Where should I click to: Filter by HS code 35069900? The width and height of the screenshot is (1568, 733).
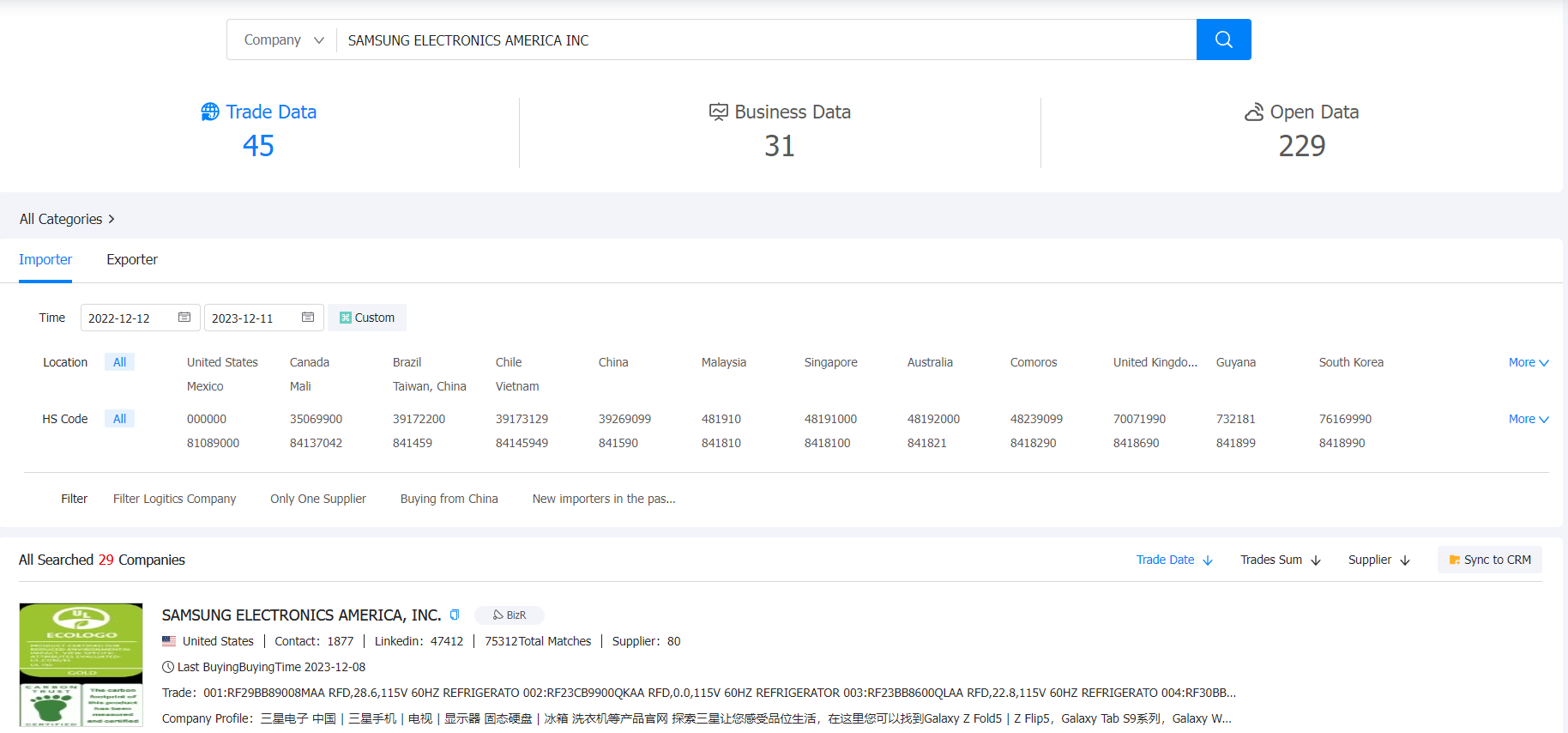click(x=316, y=419)
